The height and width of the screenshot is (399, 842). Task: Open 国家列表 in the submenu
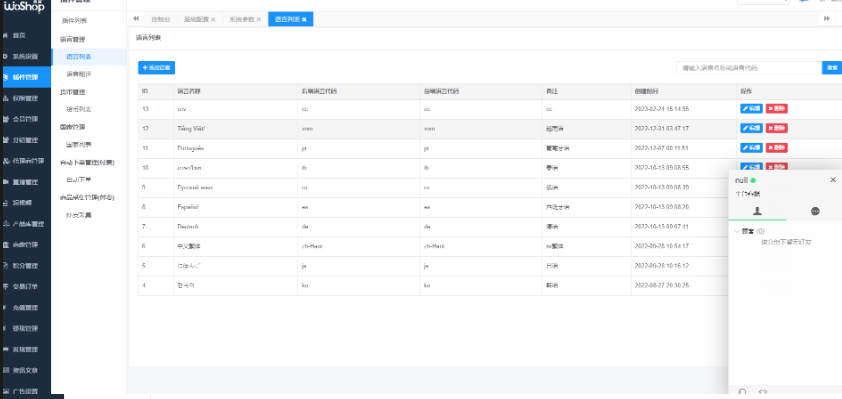point(78,145)
